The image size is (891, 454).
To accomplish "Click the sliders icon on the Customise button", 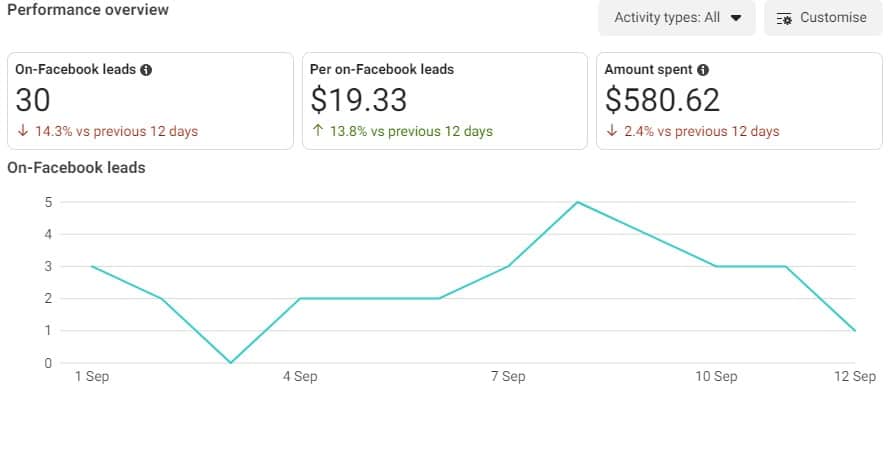I will coord(784,18).
